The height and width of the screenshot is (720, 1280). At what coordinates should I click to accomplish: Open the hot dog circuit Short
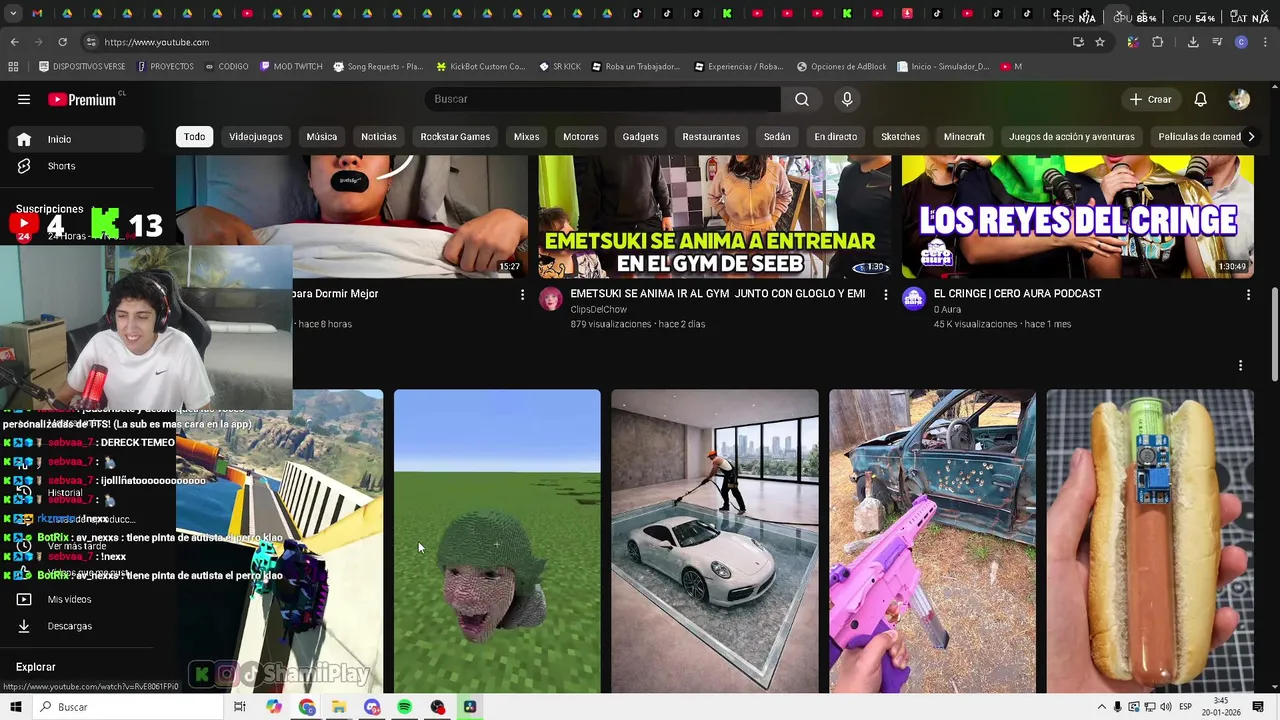click(x=1150, y=541)
